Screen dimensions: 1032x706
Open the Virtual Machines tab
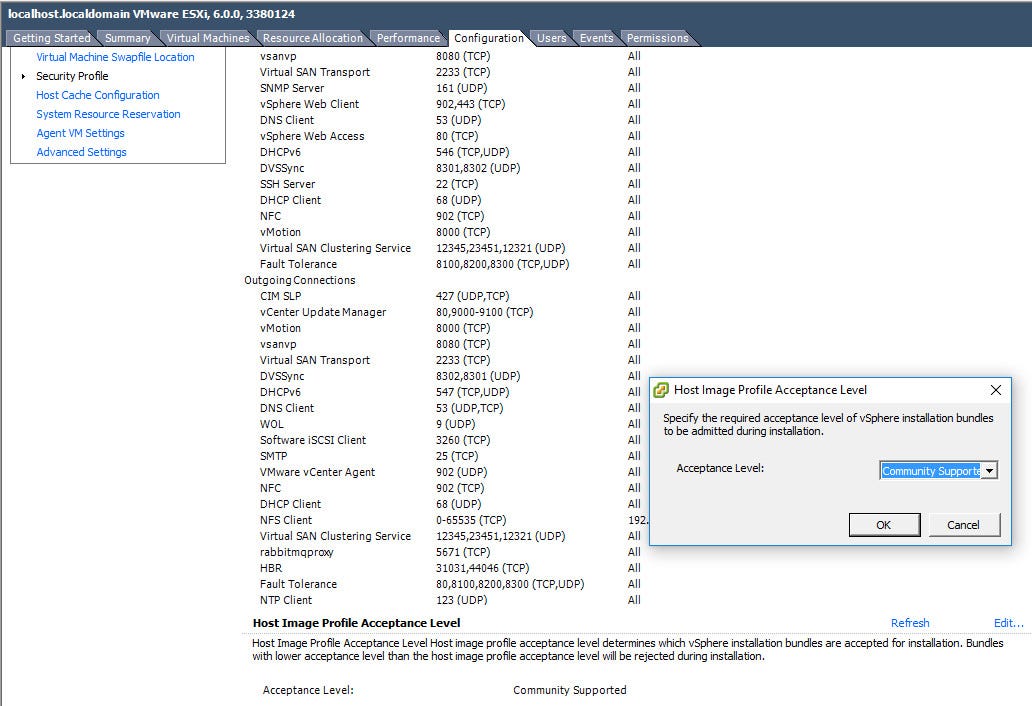[x=208, y=38]
